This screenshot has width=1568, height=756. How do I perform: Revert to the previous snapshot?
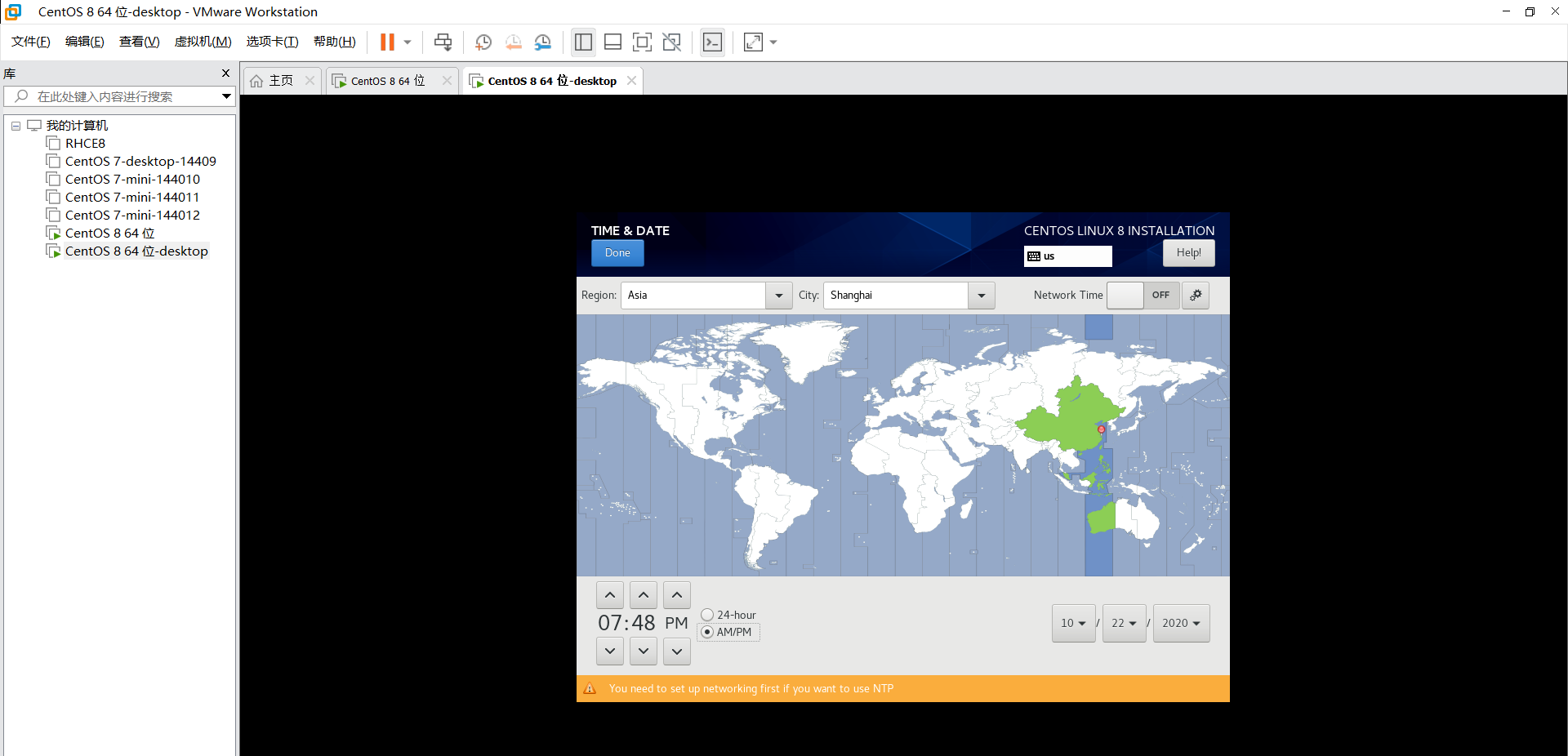pos(513,42)
